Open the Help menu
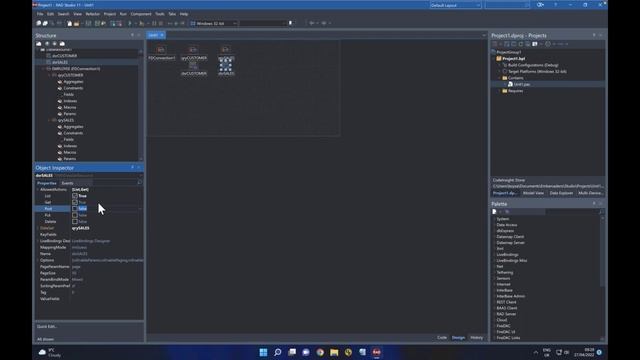The image size is (640, 360). (184, 14)
